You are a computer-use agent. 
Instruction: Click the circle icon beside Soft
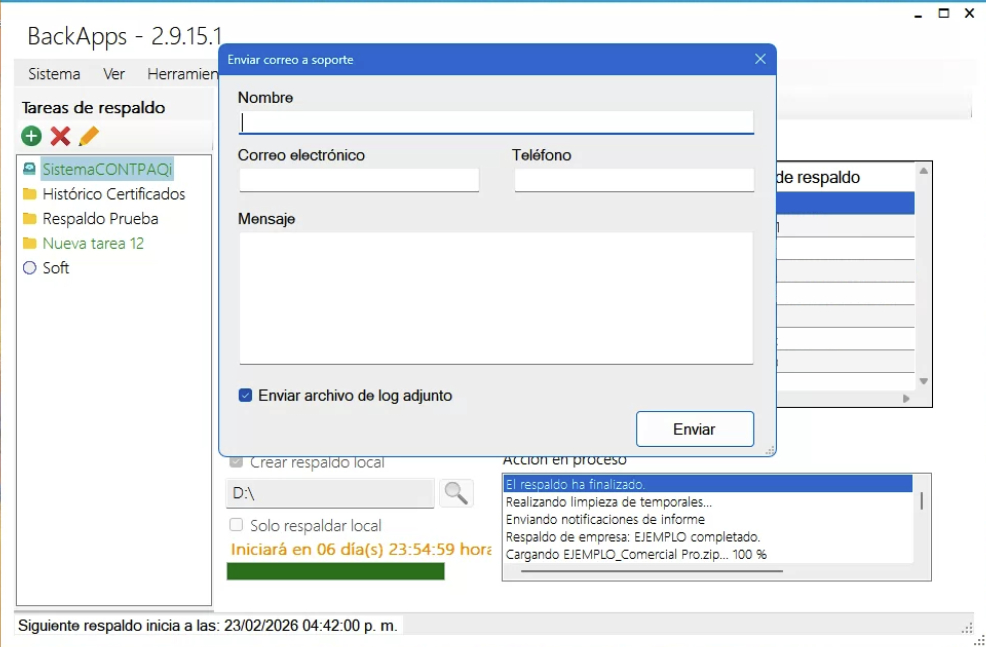click(30, 268)
